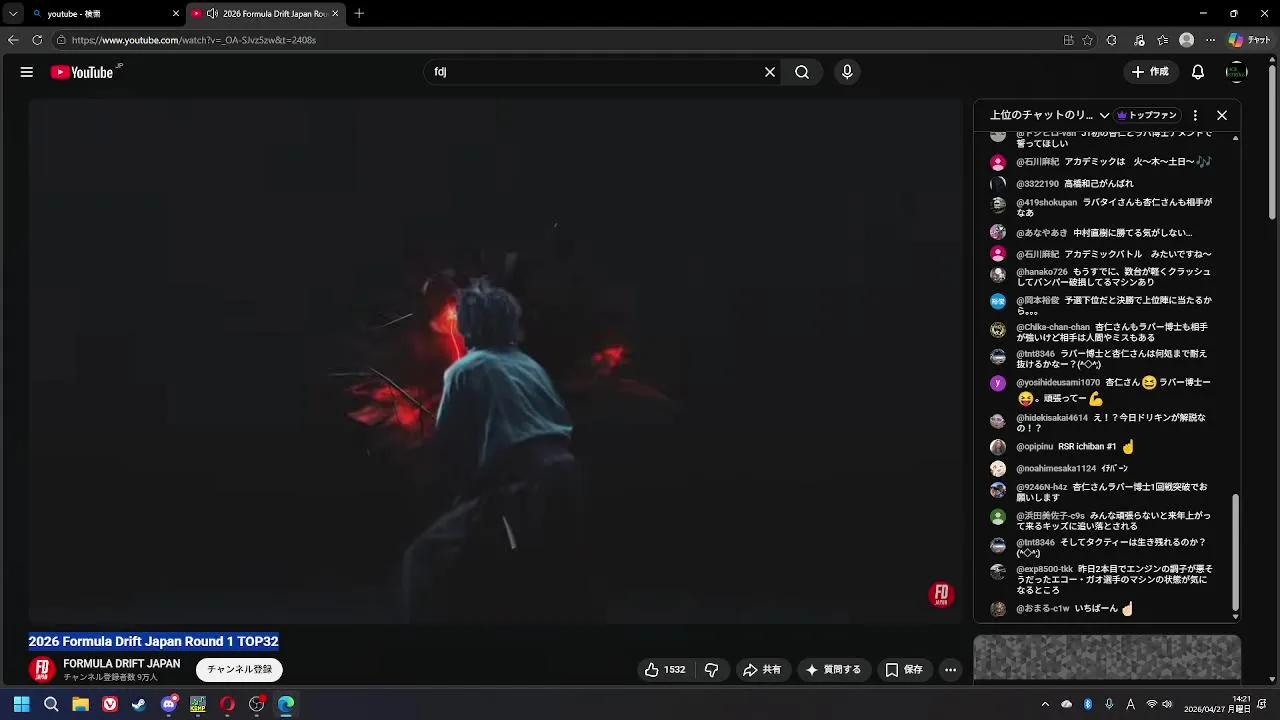Close the chat replay panel
Image resolution: width=1280 pixels, height=720 pixels.
[x=1222, y=115]
